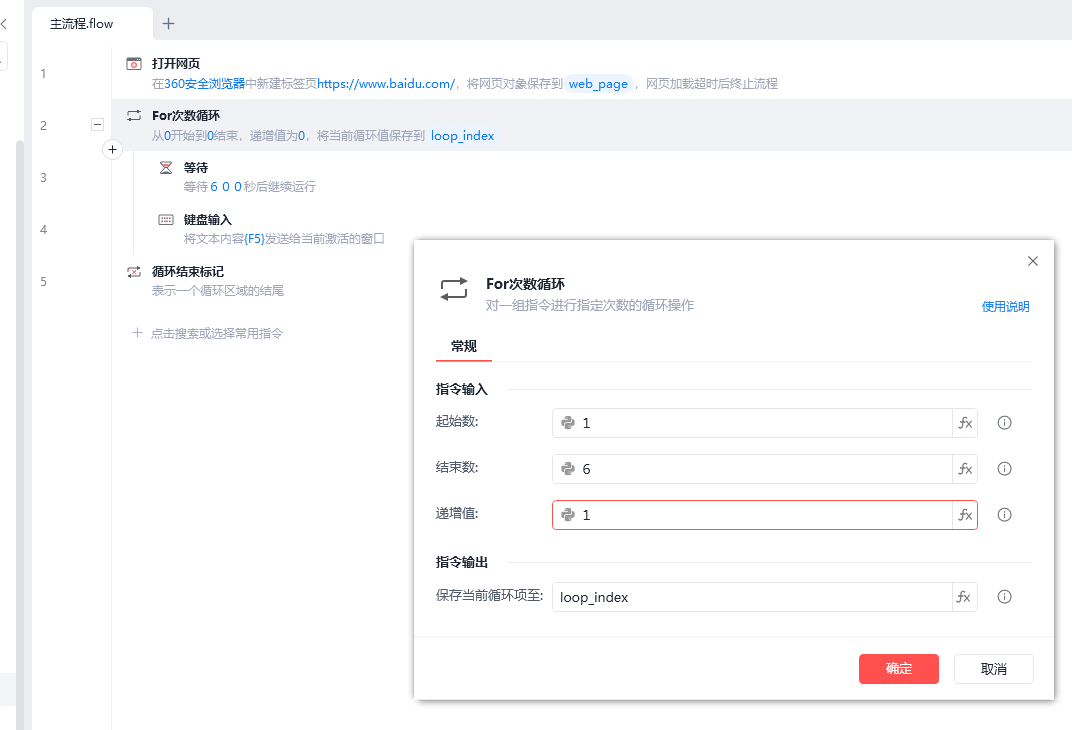This screenshot has height=730, width=1072.
Task: Click the 指令输入 section header
Action: click(x=461, y=389)
